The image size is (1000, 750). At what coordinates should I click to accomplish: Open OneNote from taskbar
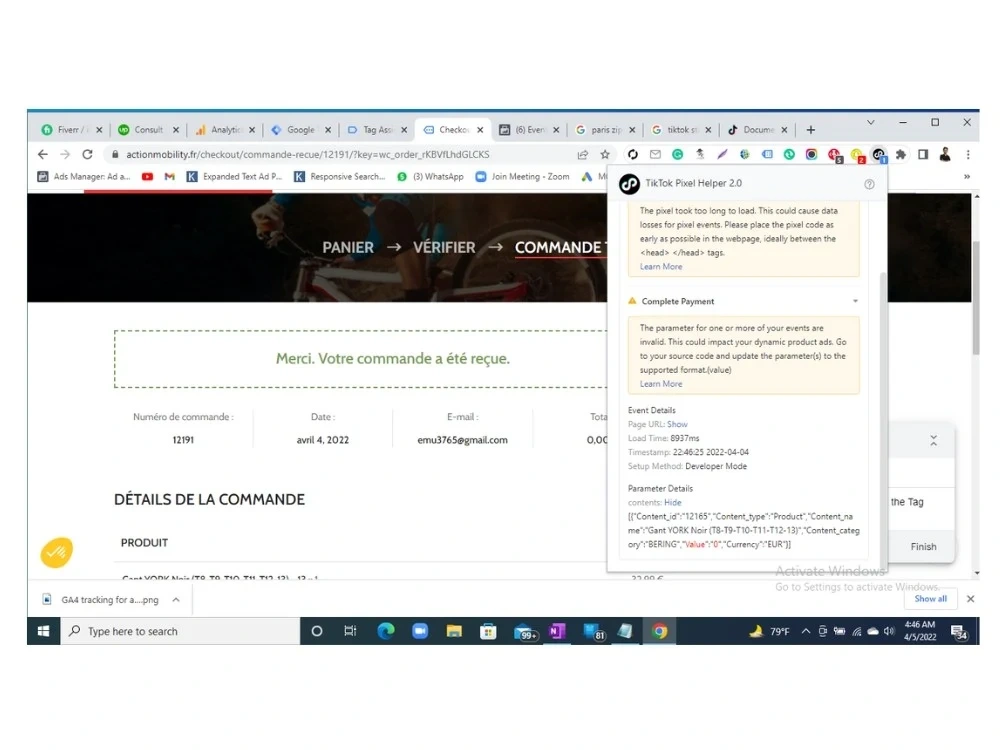[557, 631]
